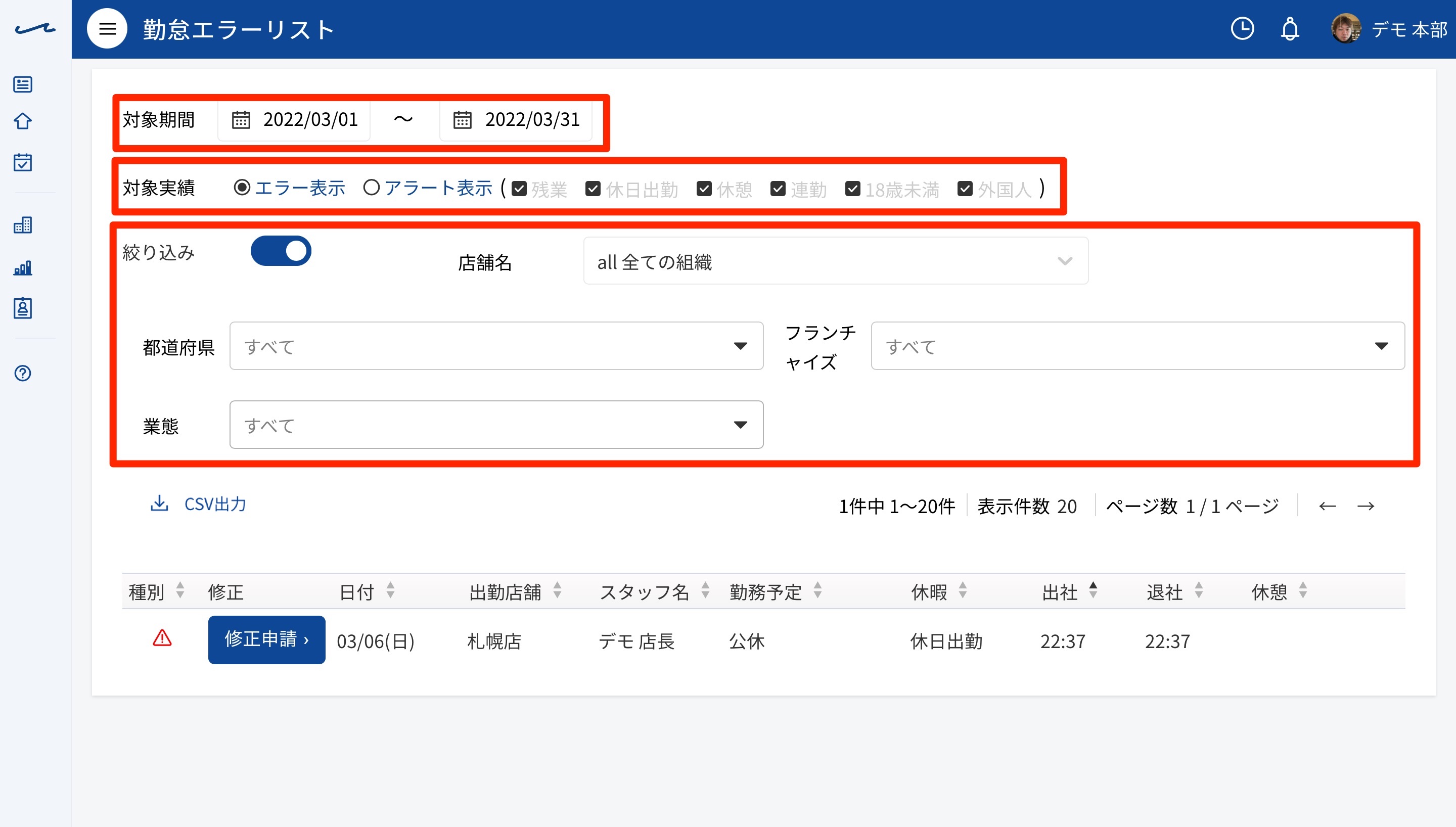Sort by 休憩 column arrows
This screenshot has height=827, width=1456.
[x=1303, y=591]
